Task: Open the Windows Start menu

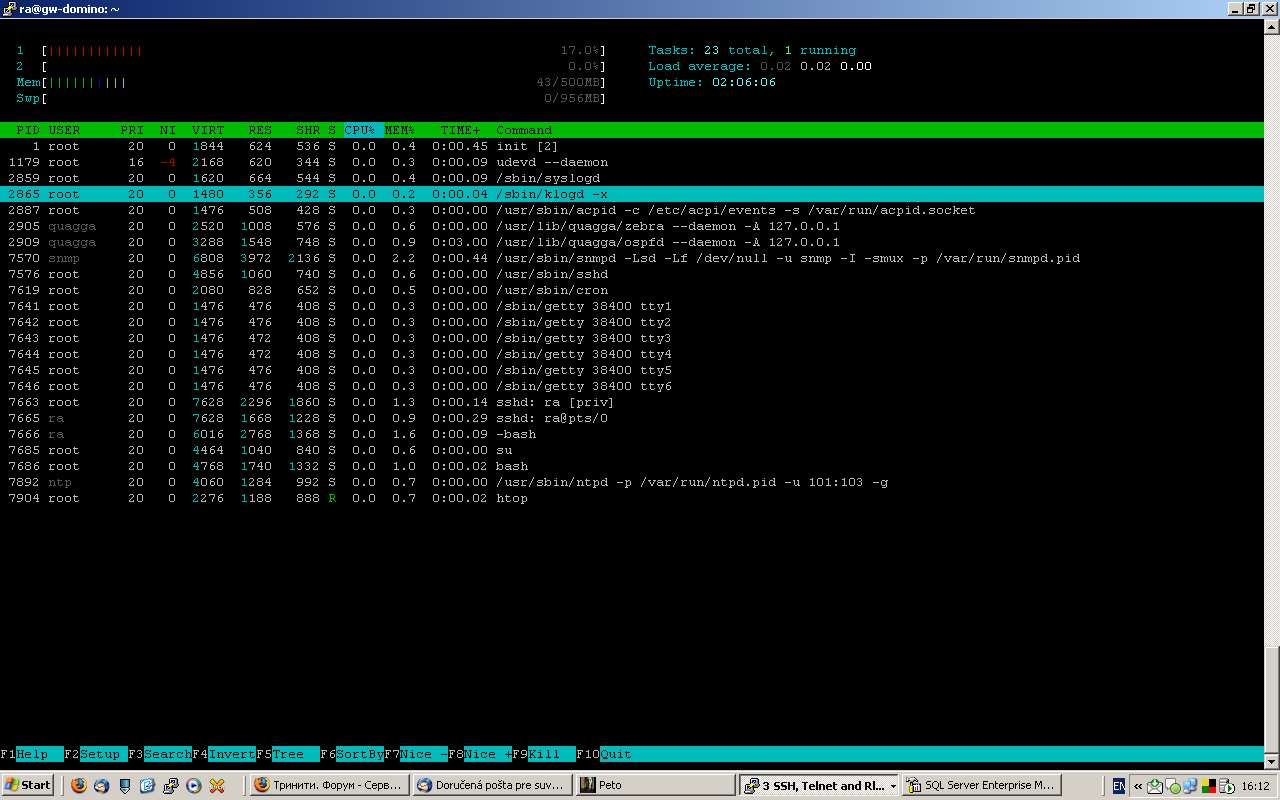Action: pyautogui.click(x=27, y=785)
